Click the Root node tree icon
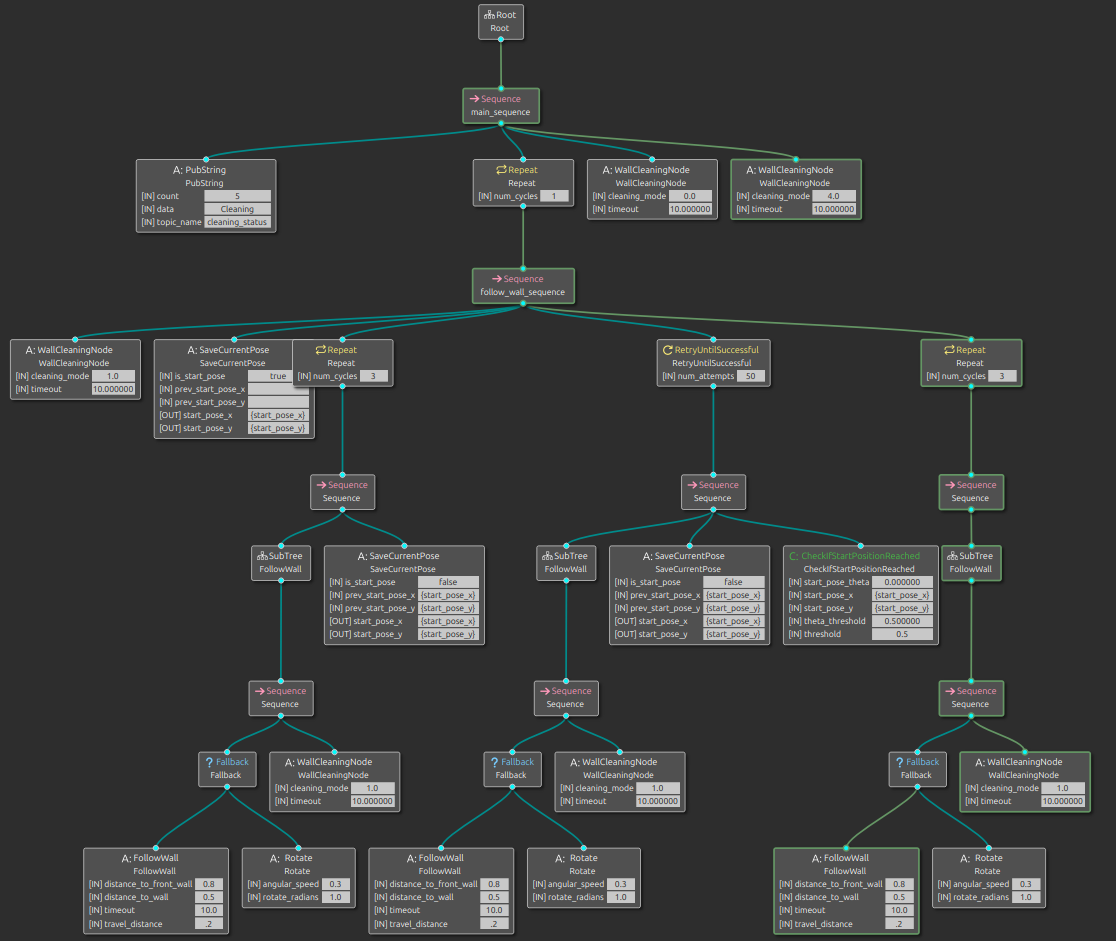This screenshot has height=941, width=1116. click(x=489, y=15)
